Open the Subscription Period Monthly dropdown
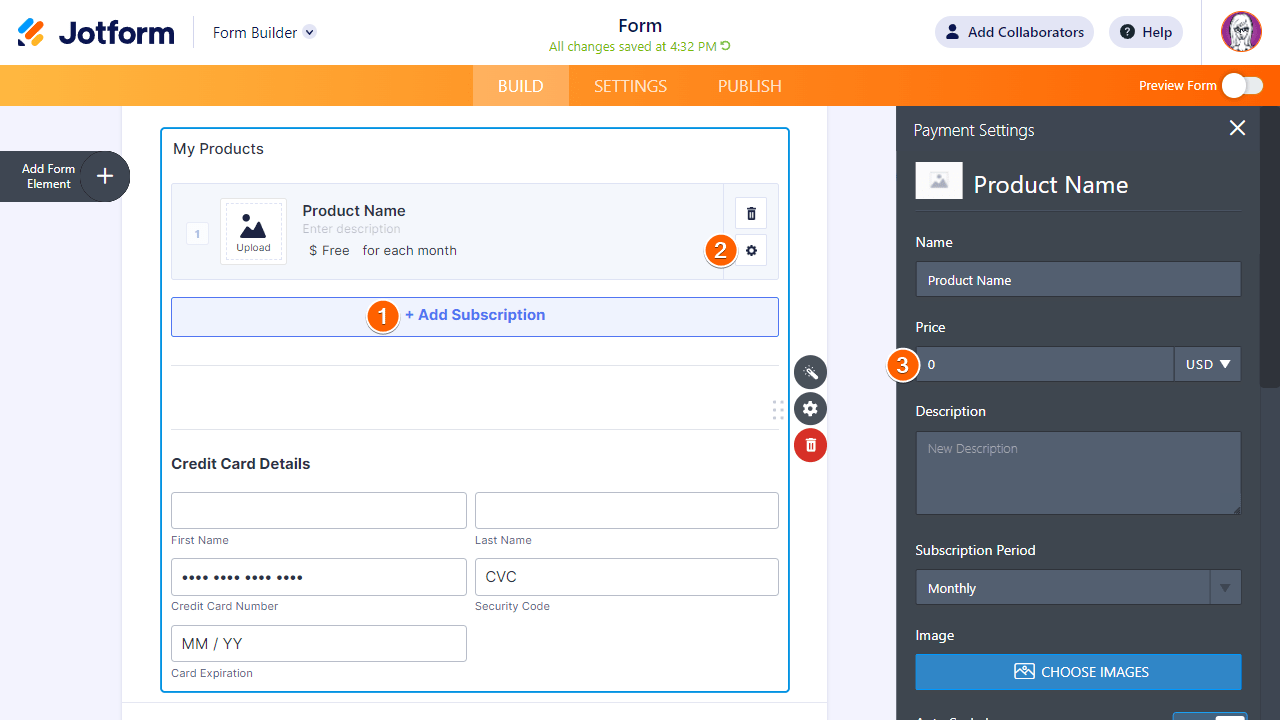The image size is (1280, 720). [1078, 588]
